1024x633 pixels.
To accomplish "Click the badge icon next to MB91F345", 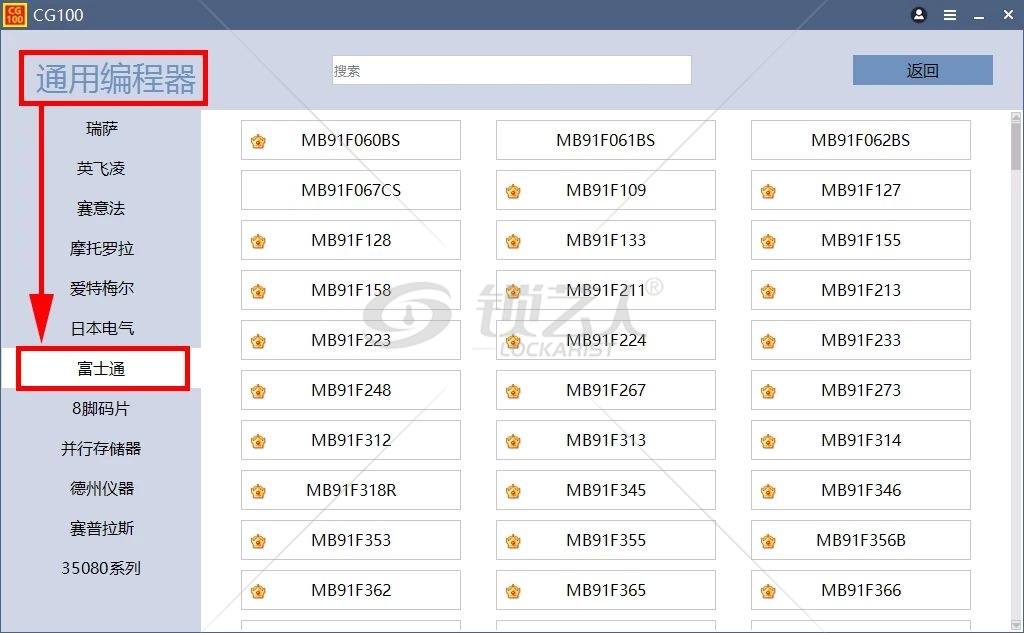I will (513, 491).
